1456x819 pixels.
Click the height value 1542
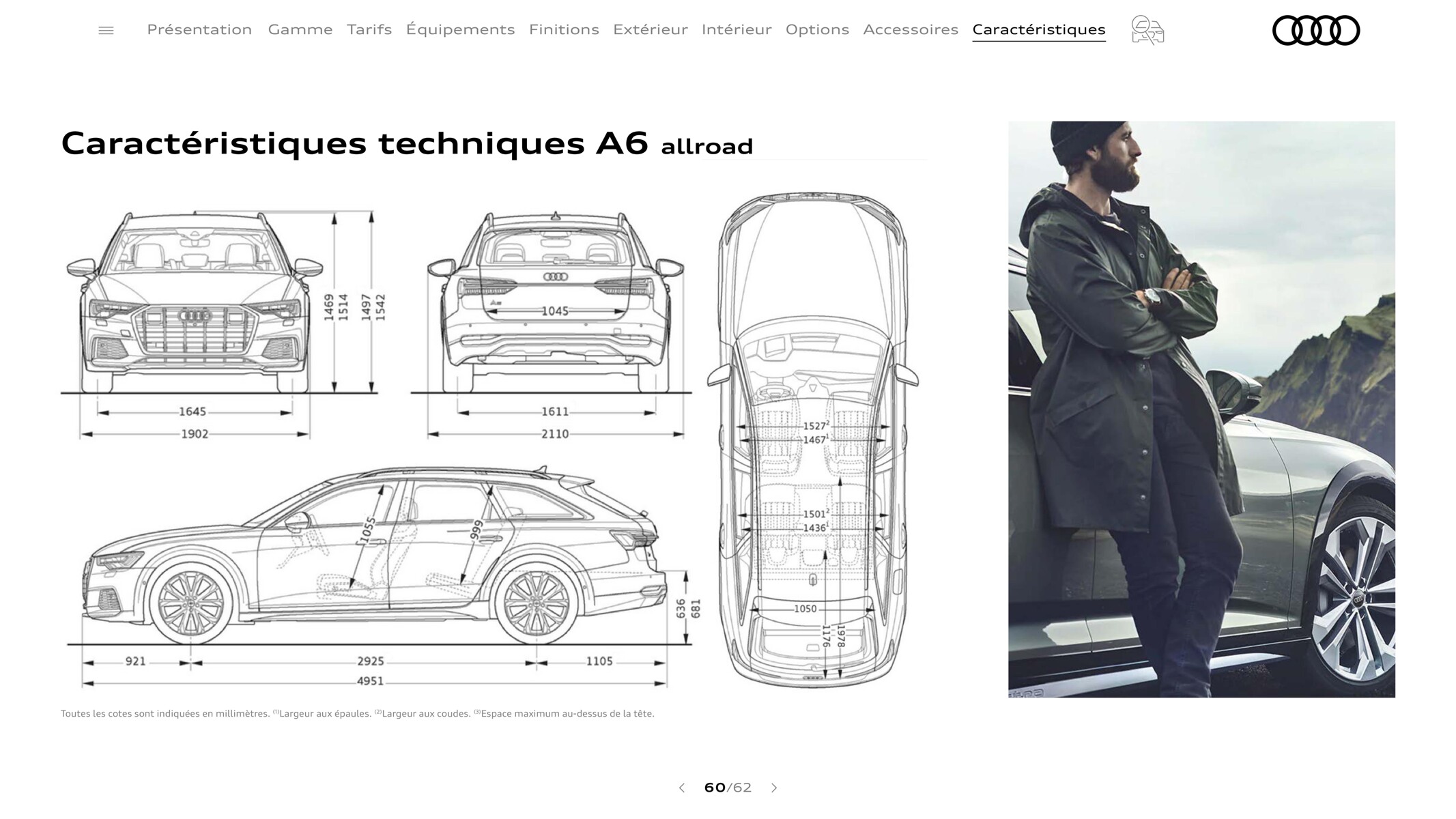coord(380,307)
